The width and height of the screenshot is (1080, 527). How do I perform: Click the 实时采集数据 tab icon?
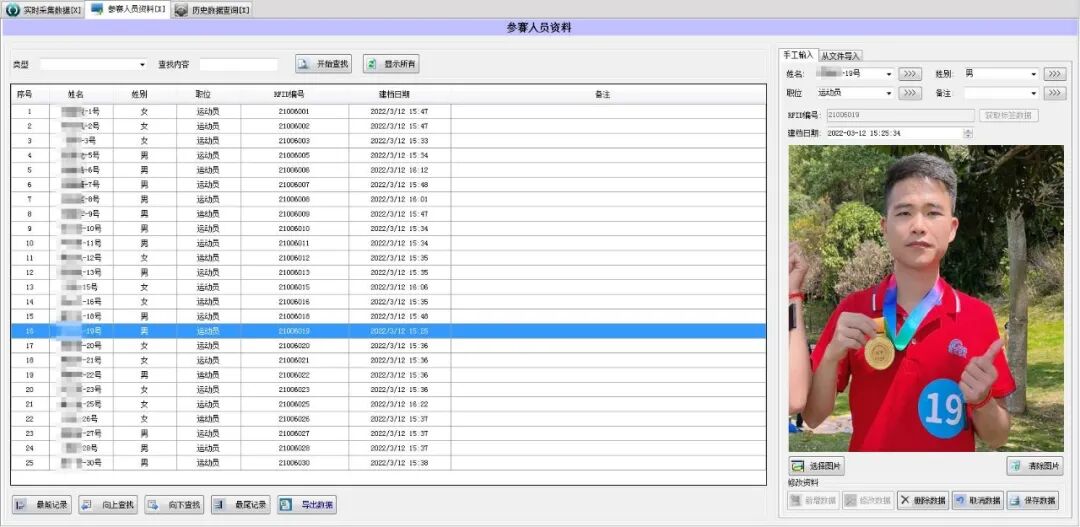point(12,10)
